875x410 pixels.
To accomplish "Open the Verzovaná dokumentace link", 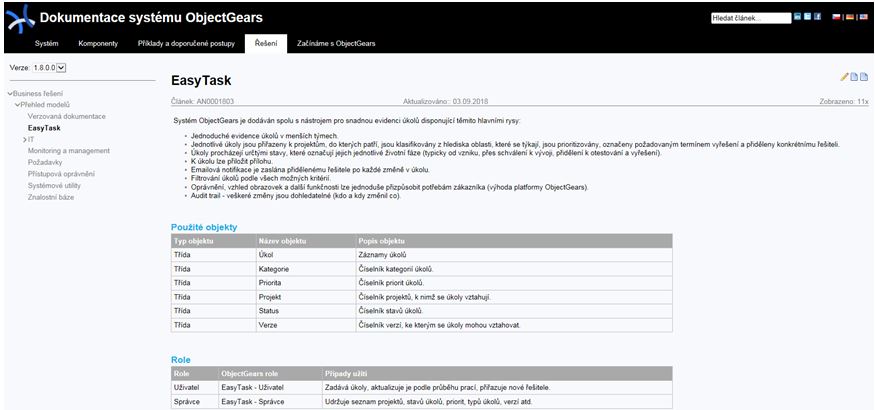I will [x=66, y=117].
